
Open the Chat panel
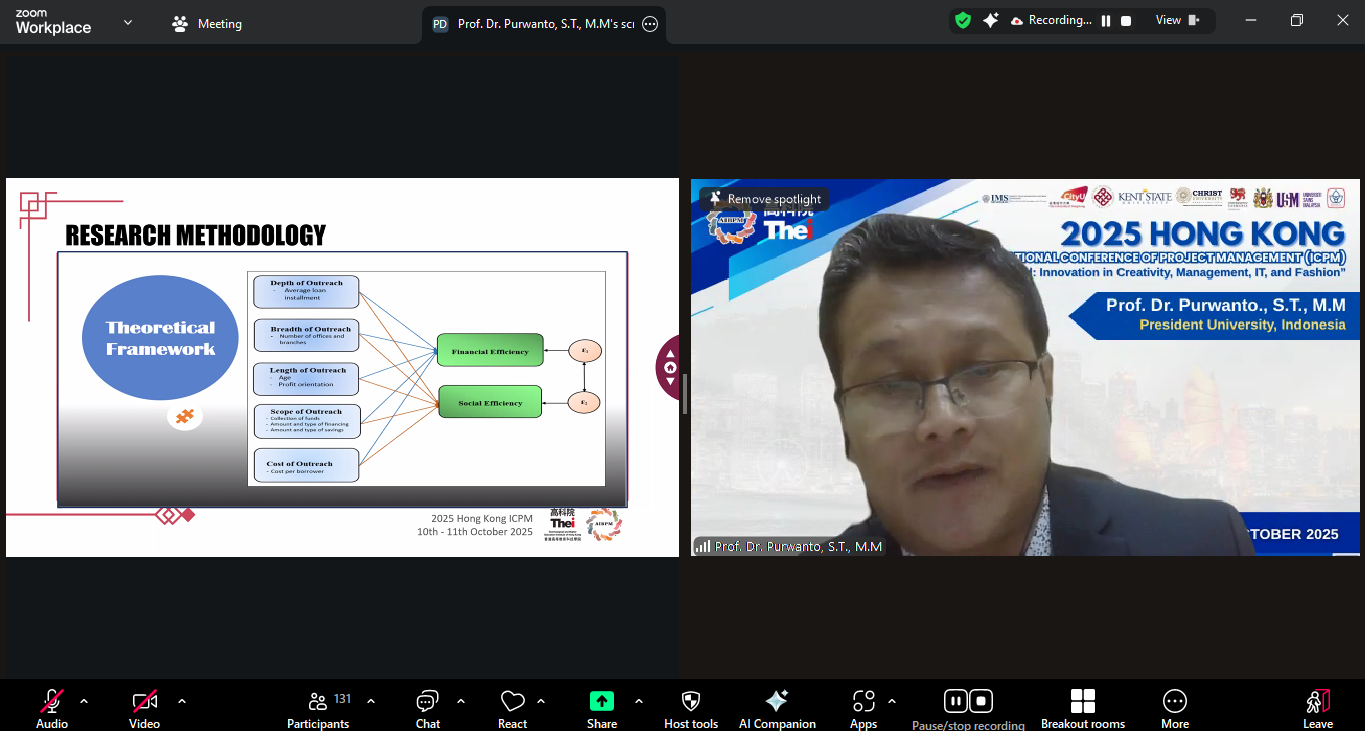coord(428,702)
